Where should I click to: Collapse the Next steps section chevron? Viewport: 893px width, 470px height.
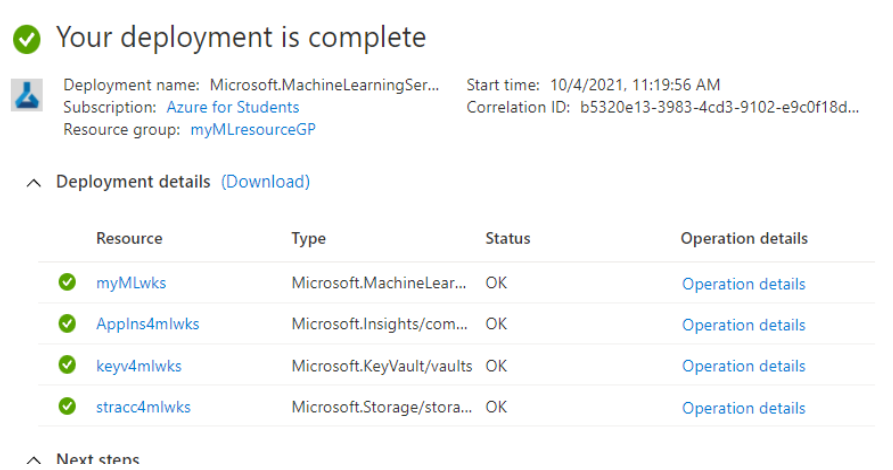(34, 460)
